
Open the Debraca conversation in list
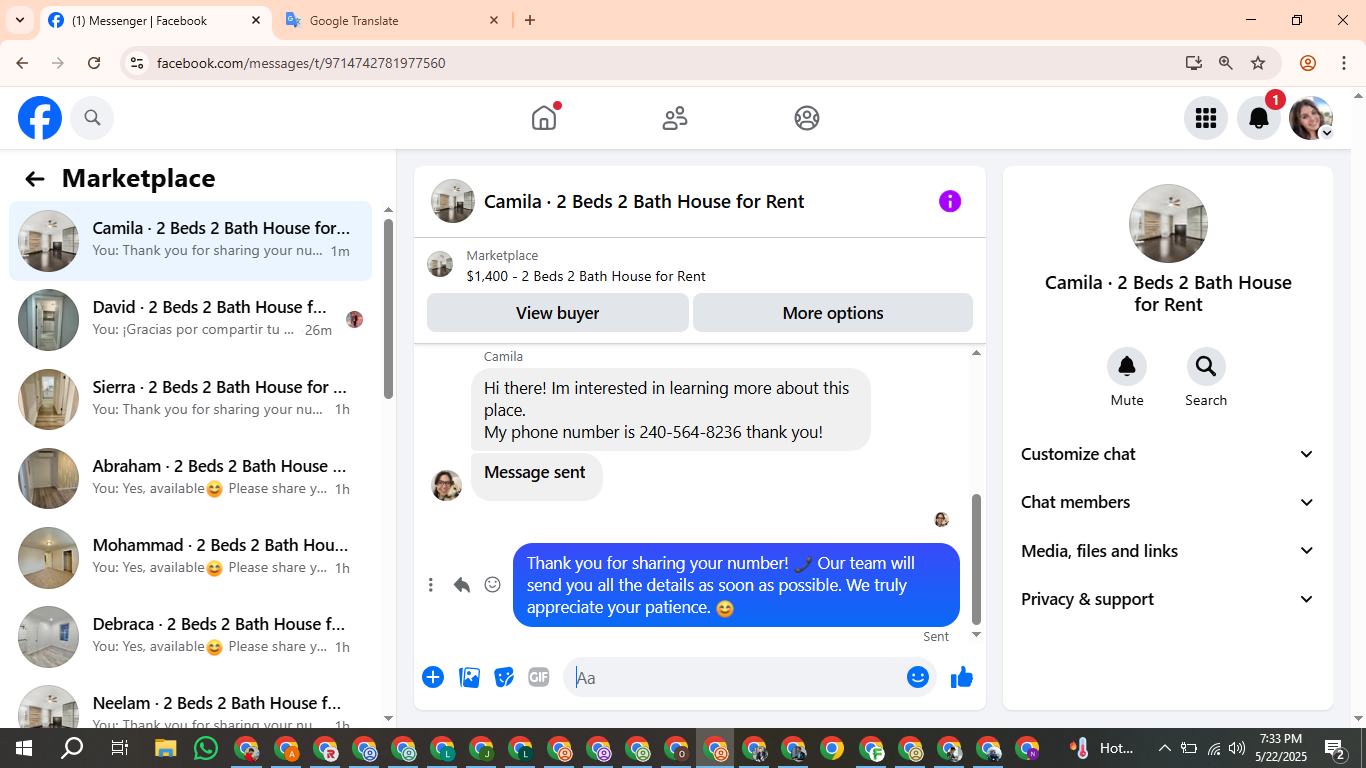pyautogui.click(x=190, y=636)
